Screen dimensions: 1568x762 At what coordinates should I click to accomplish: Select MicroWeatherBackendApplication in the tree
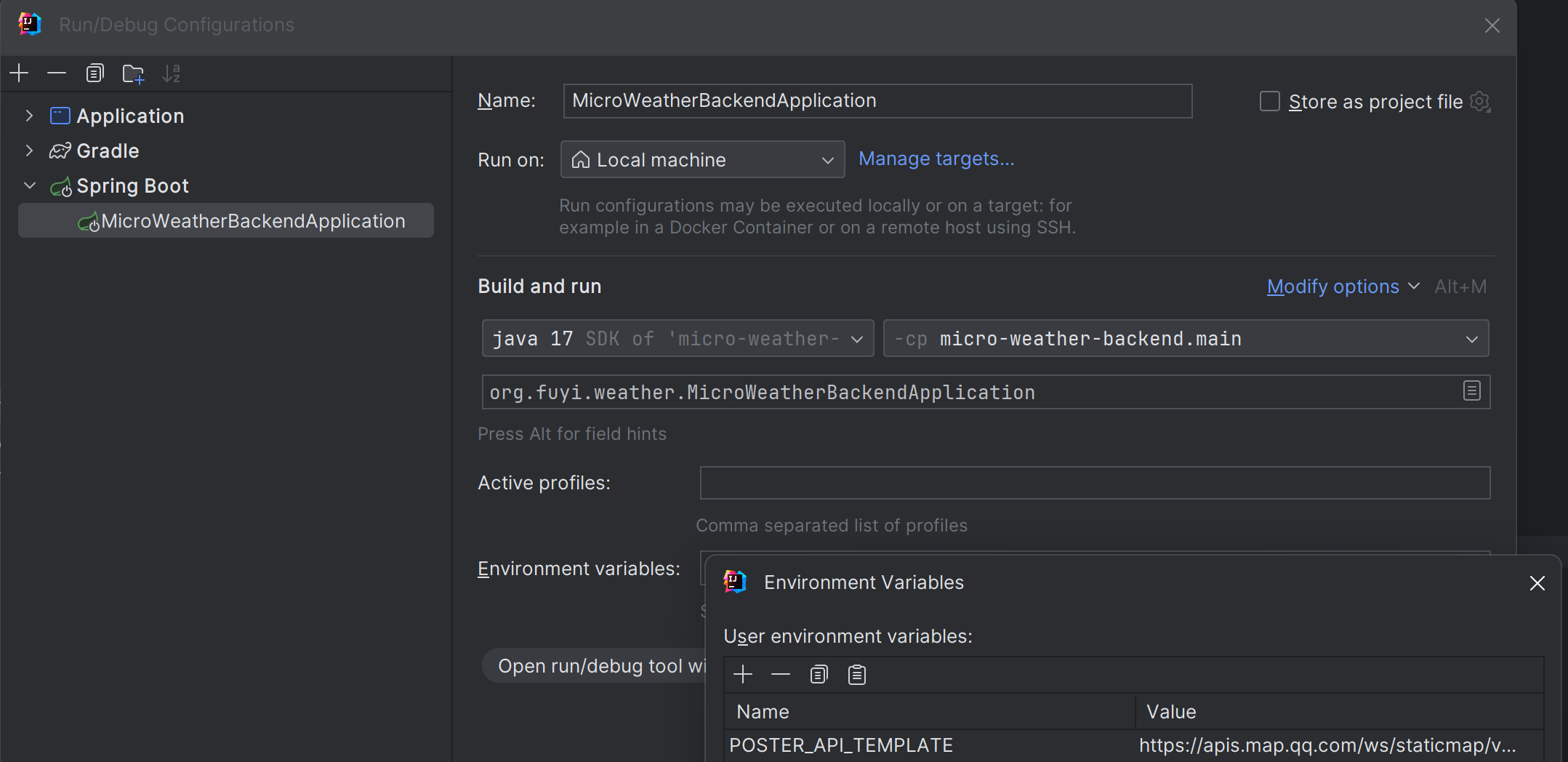(253, 221)
